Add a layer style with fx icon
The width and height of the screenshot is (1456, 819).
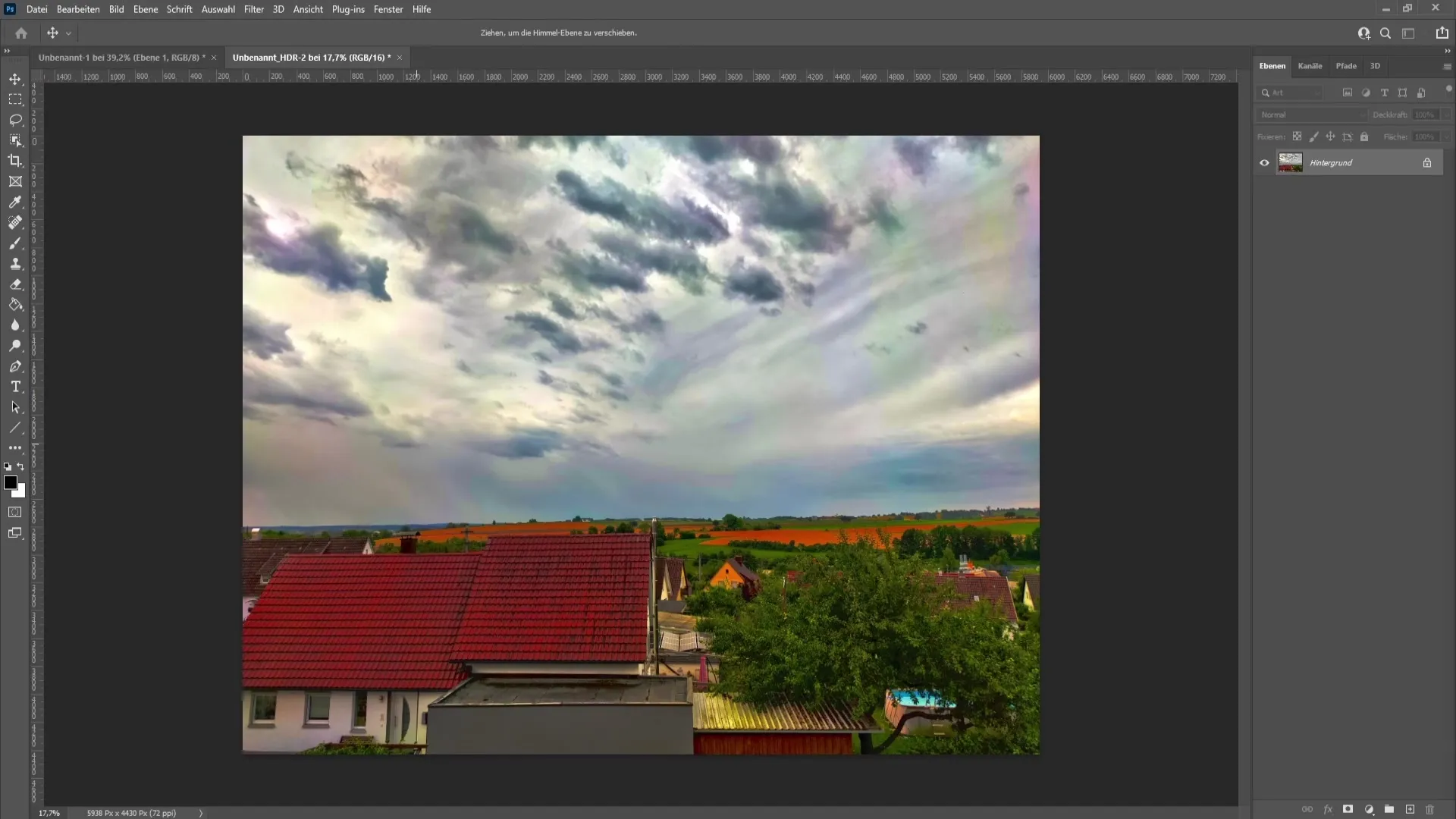click(x=1328, y=809)
